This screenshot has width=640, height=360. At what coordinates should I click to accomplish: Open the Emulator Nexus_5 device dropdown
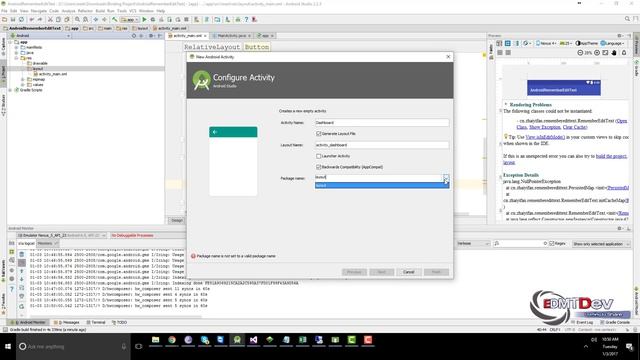[62, 236]
